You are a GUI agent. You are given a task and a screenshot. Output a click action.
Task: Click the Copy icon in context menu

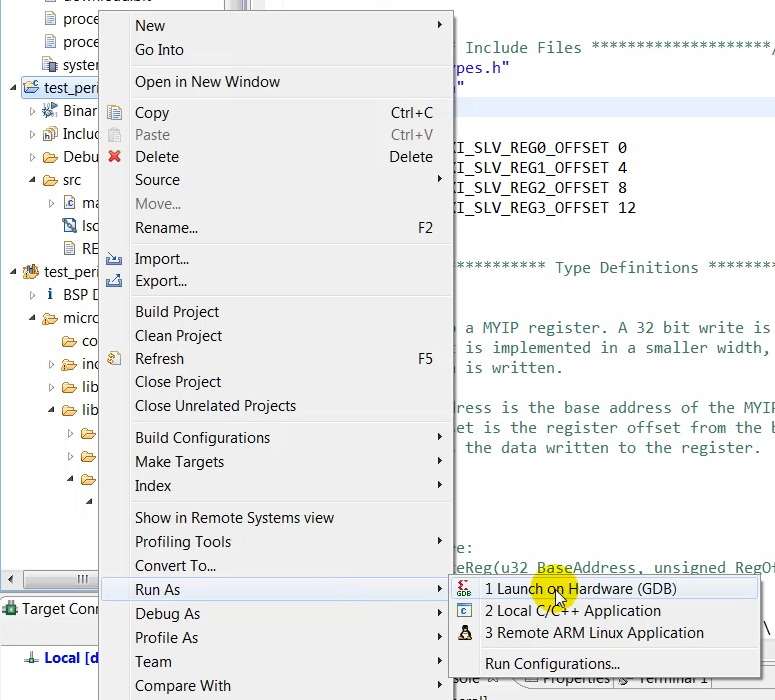(x=115, y=113)
